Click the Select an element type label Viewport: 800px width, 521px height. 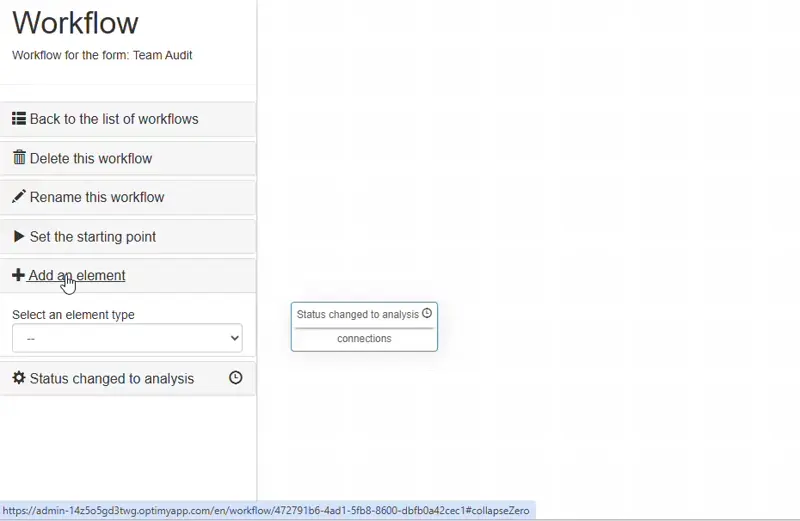[x=73, y=315]
